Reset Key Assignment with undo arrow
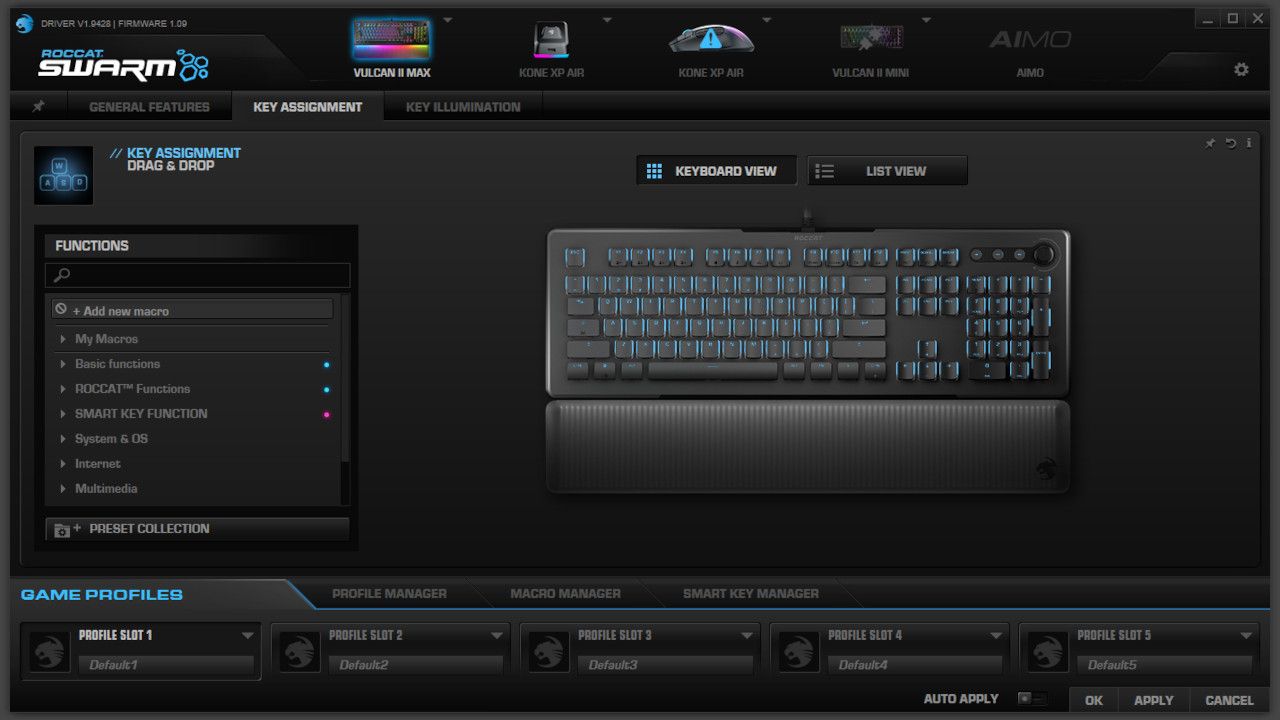The image size is (1280, 720). 1231,143
